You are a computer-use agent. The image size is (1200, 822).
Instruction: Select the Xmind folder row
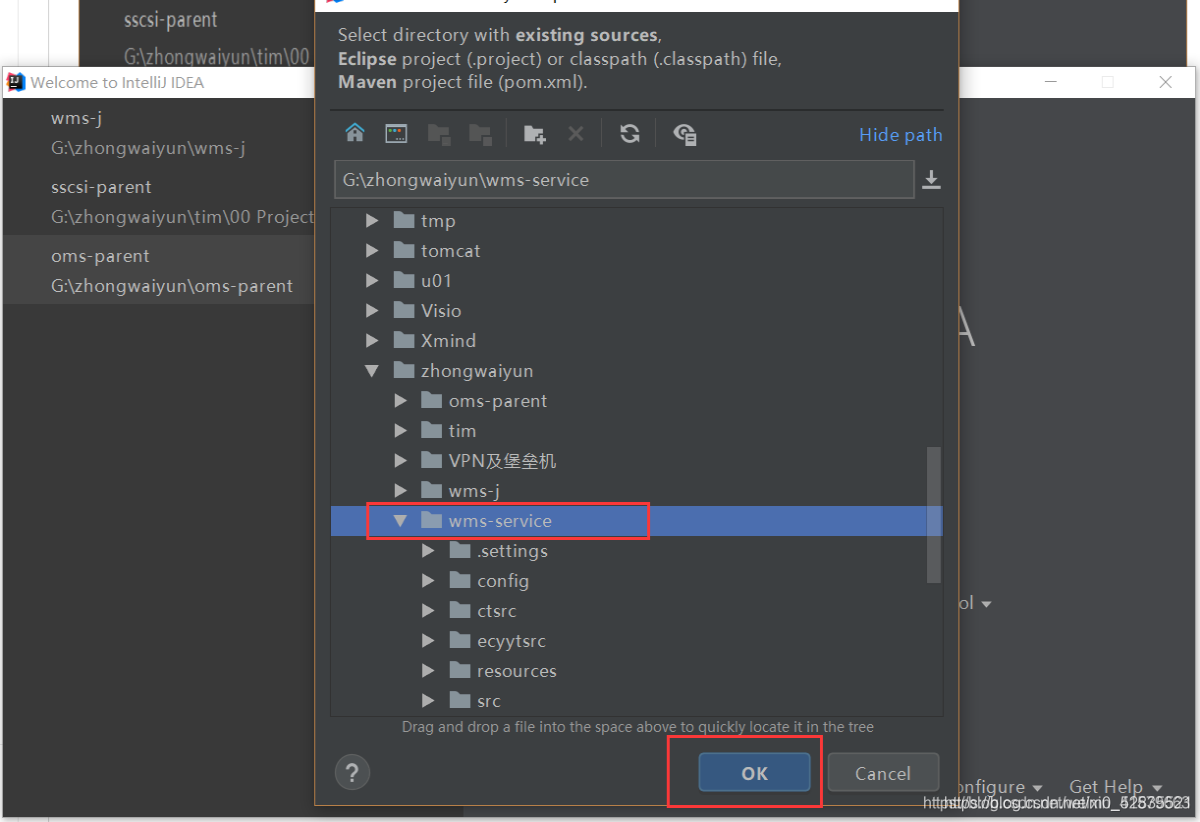[636, 340]
